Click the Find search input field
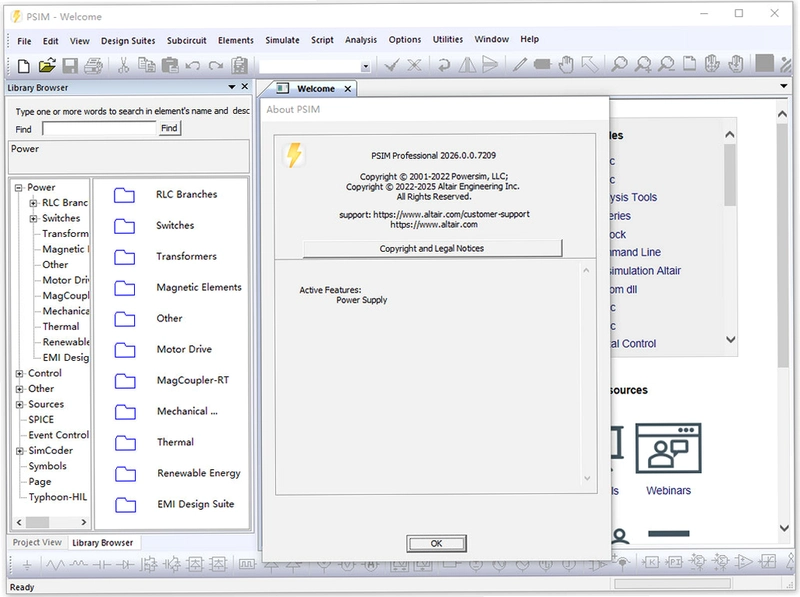Image resolution: width=800 pixels, height=597 pixels. tap(99, 129)
